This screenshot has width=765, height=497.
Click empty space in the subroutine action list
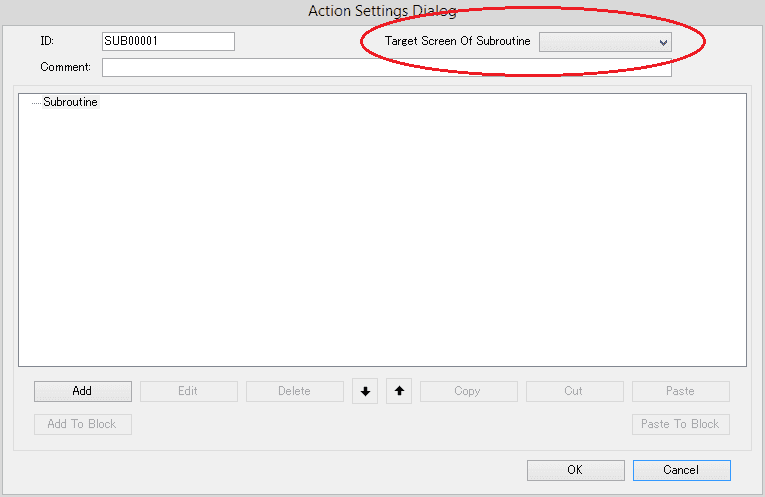[x=382, y=240]
